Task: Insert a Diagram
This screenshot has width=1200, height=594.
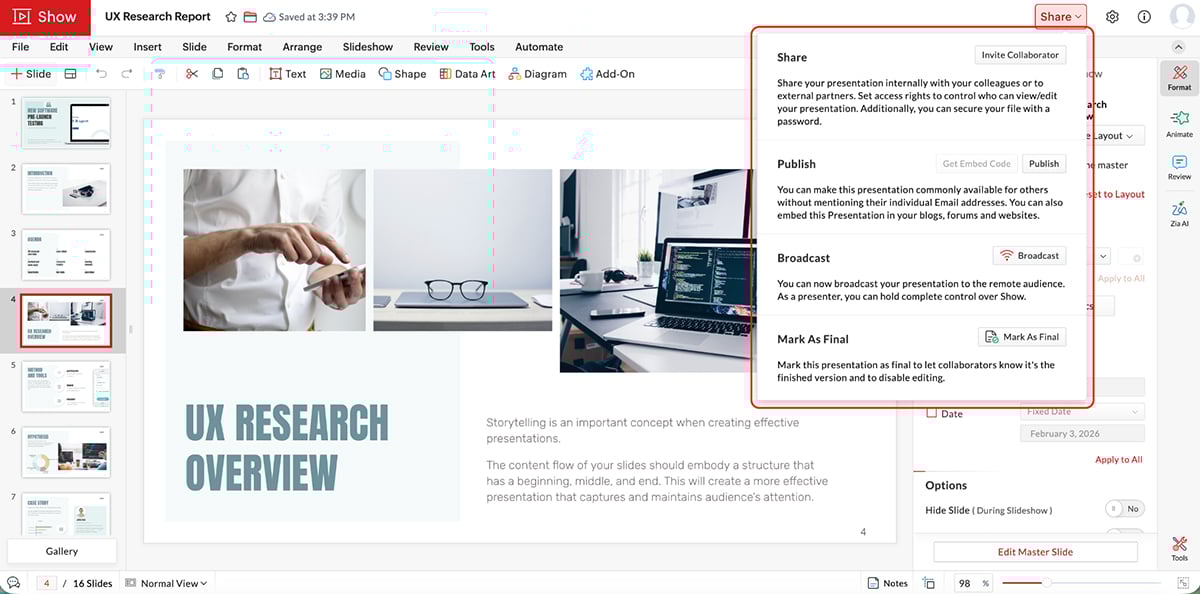Action: (x=537, y=73)
